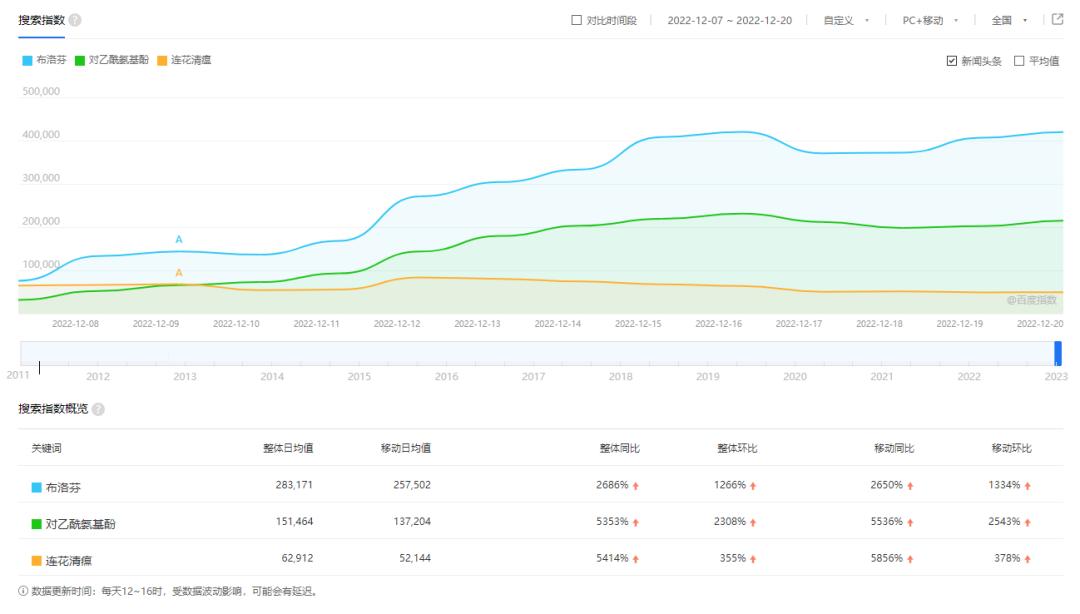The image size is (1080, 614).
Task: Open date range picker 2022-12-07 ~ 2022-12-20
Action: click(x=729, y=21)
